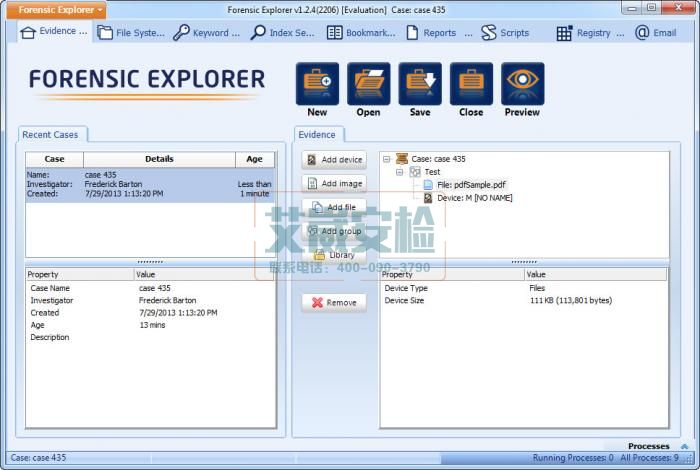700x470 pixels.
Task: Click the Case: case 435 status bar text
Action: click(38, 458)
